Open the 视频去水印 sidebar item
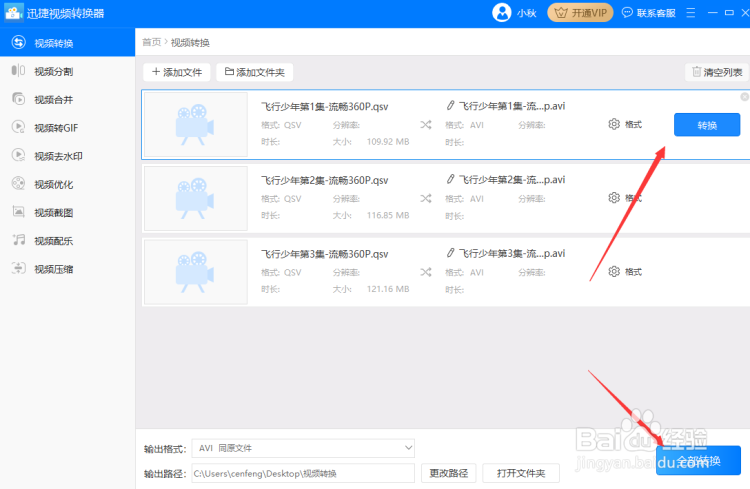The width and height of the screenshot is (750, 489). (67, 156)
